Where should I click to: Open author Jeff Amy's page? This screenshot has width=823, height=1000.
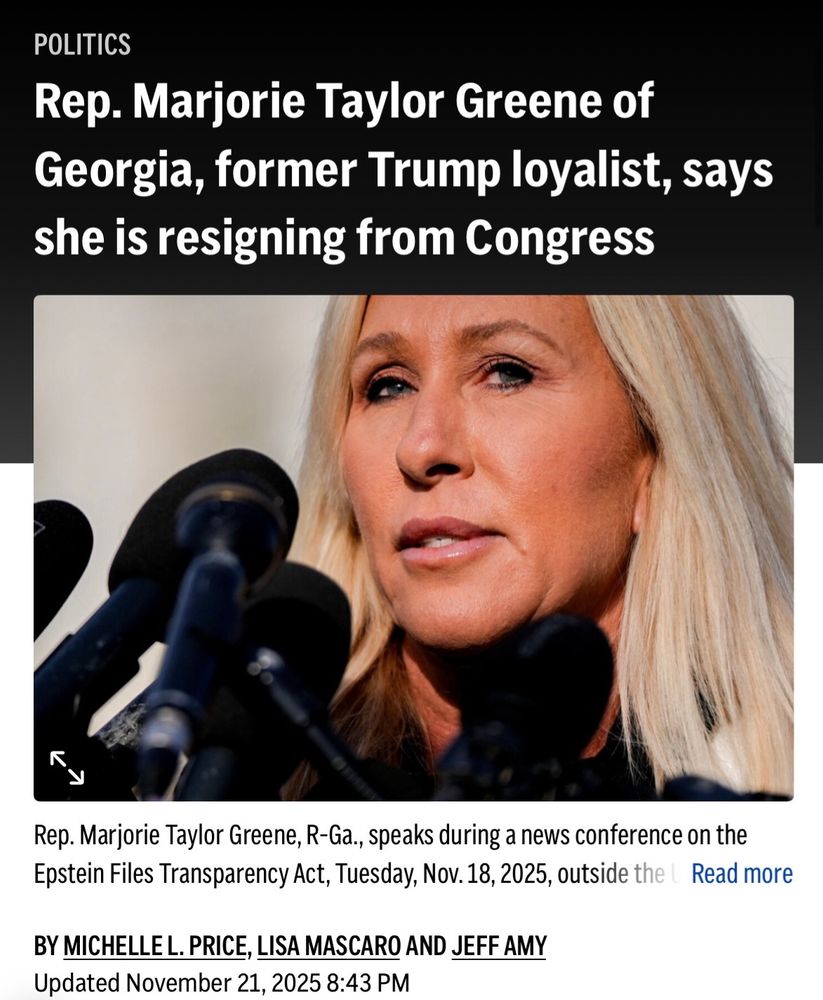point(499,946)
